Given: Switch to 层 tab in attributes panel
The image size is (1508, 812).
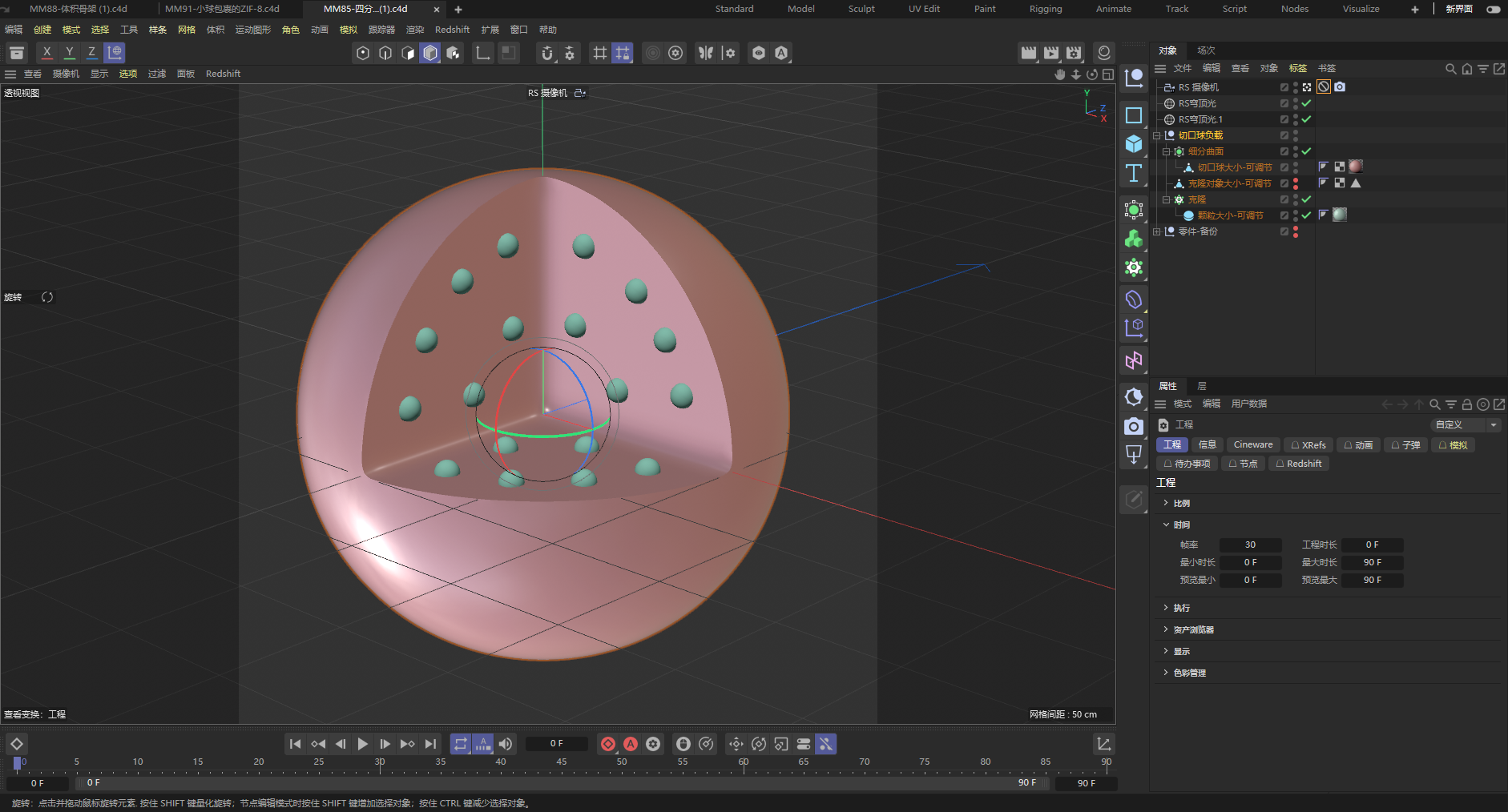Looking at the screenshot, I should pyautogui.click(x=1201, y=386).
